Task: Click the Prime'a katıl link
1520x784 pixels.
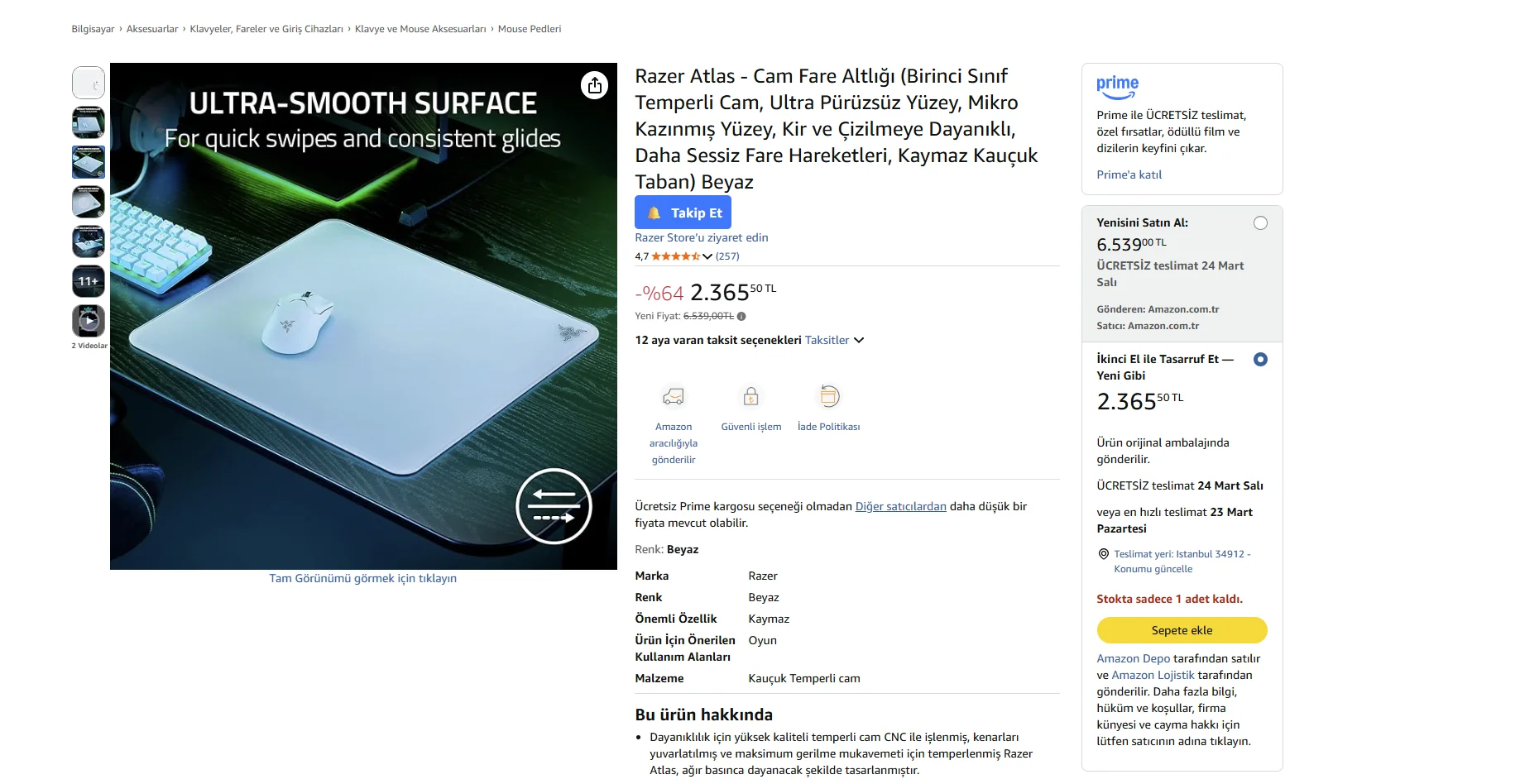Action: pyautogui.click(x=1129, y=174)
